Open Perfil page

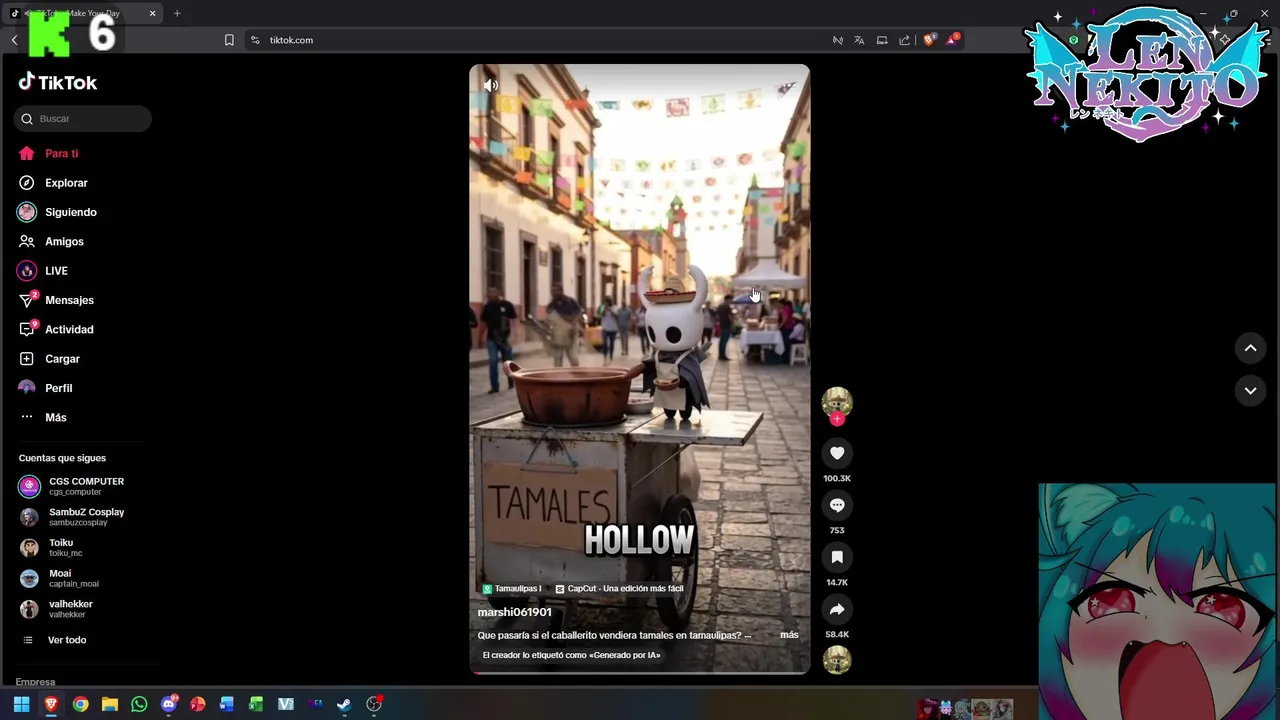point(45,388)
